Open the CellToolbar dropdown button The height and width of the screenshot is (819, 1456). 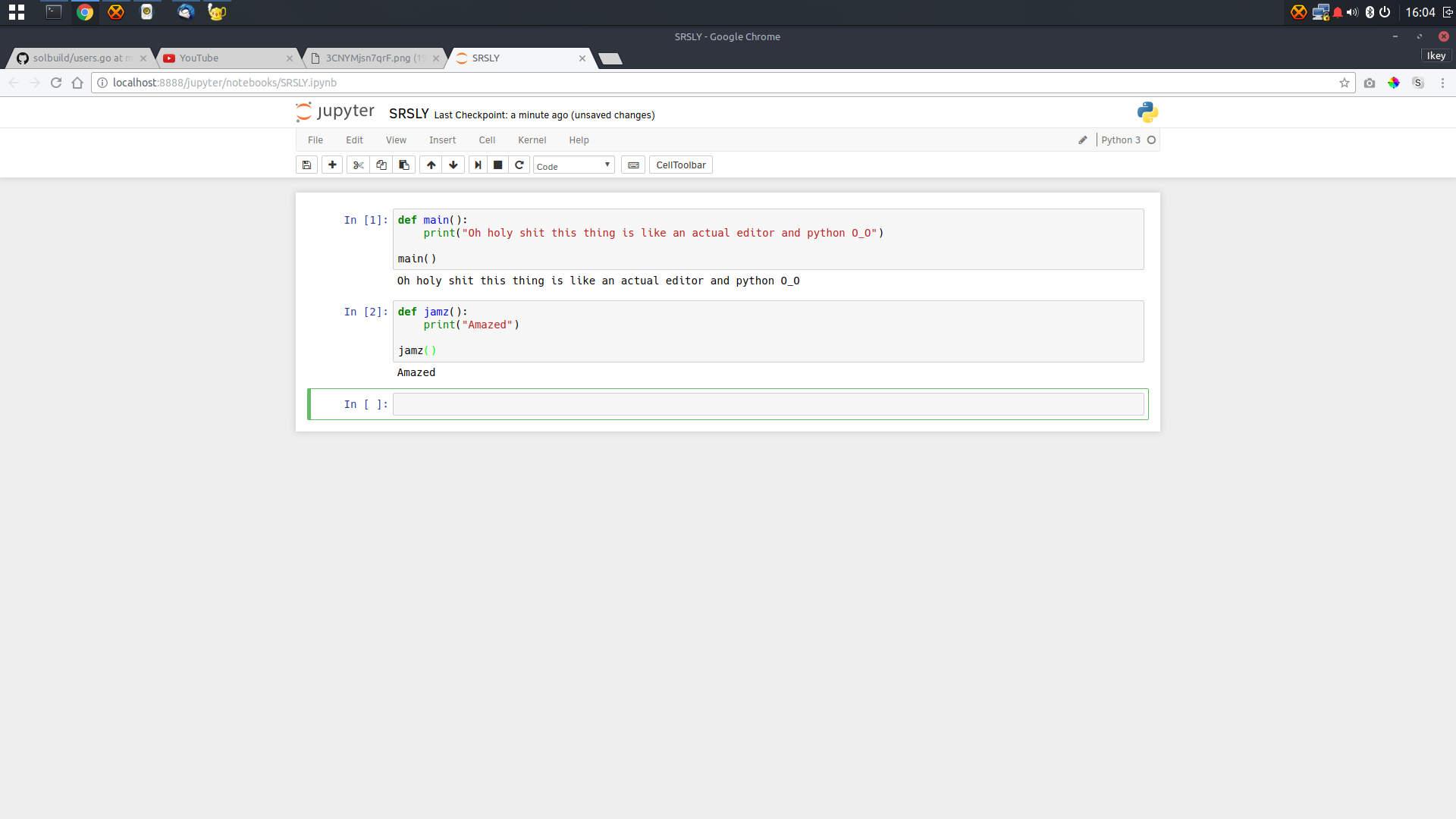point(681,165)
